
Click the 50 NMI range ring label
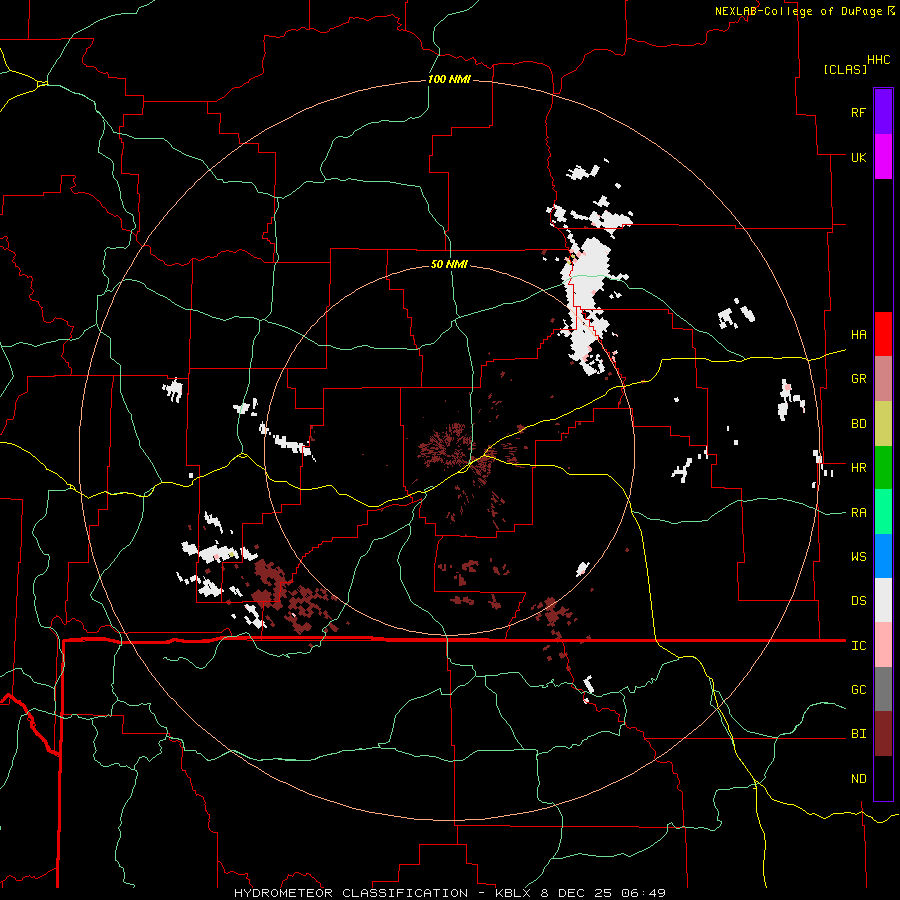pyautogui.click(x=449, y=264)
